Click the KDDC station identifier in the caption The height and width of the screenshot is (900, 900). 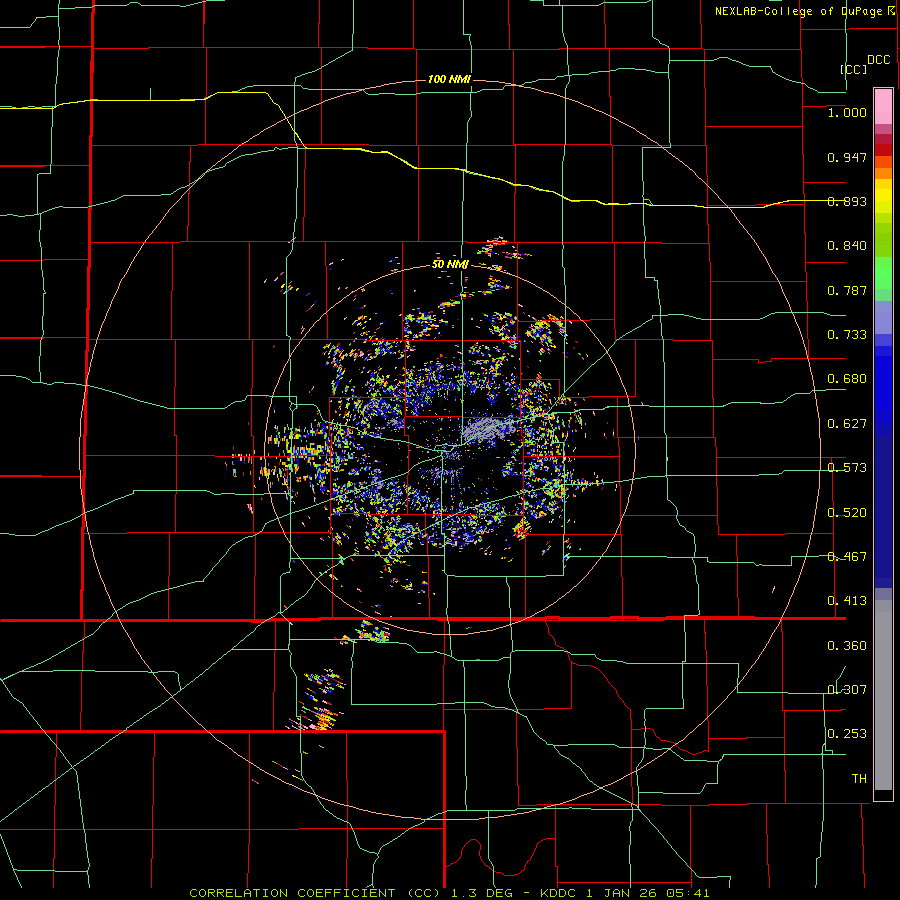[x=559, y=893]
